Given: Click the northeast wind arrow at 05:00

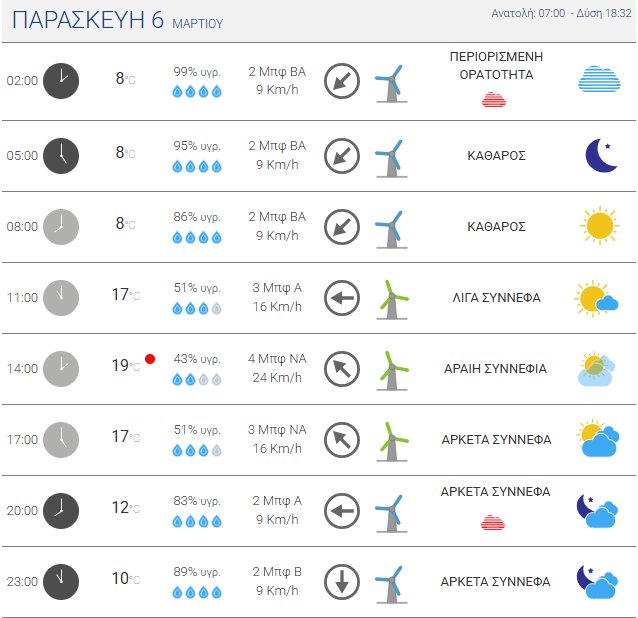Looking at the screenshot, I should pos(342,155).
